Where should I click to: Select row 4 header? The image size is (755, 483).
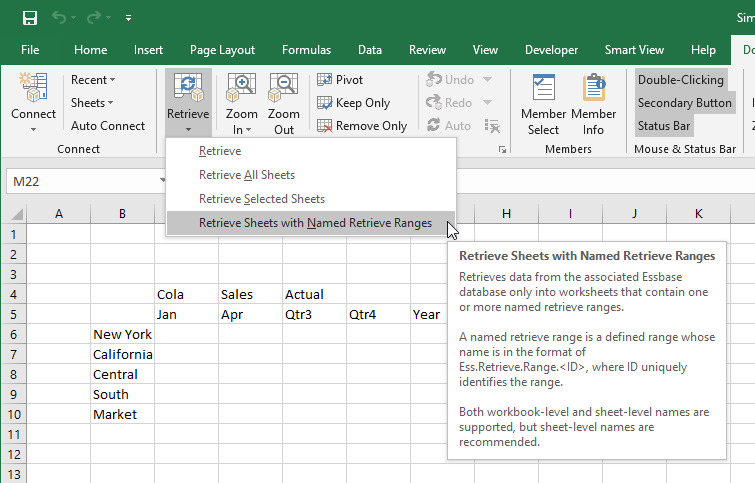pos(13,294)
